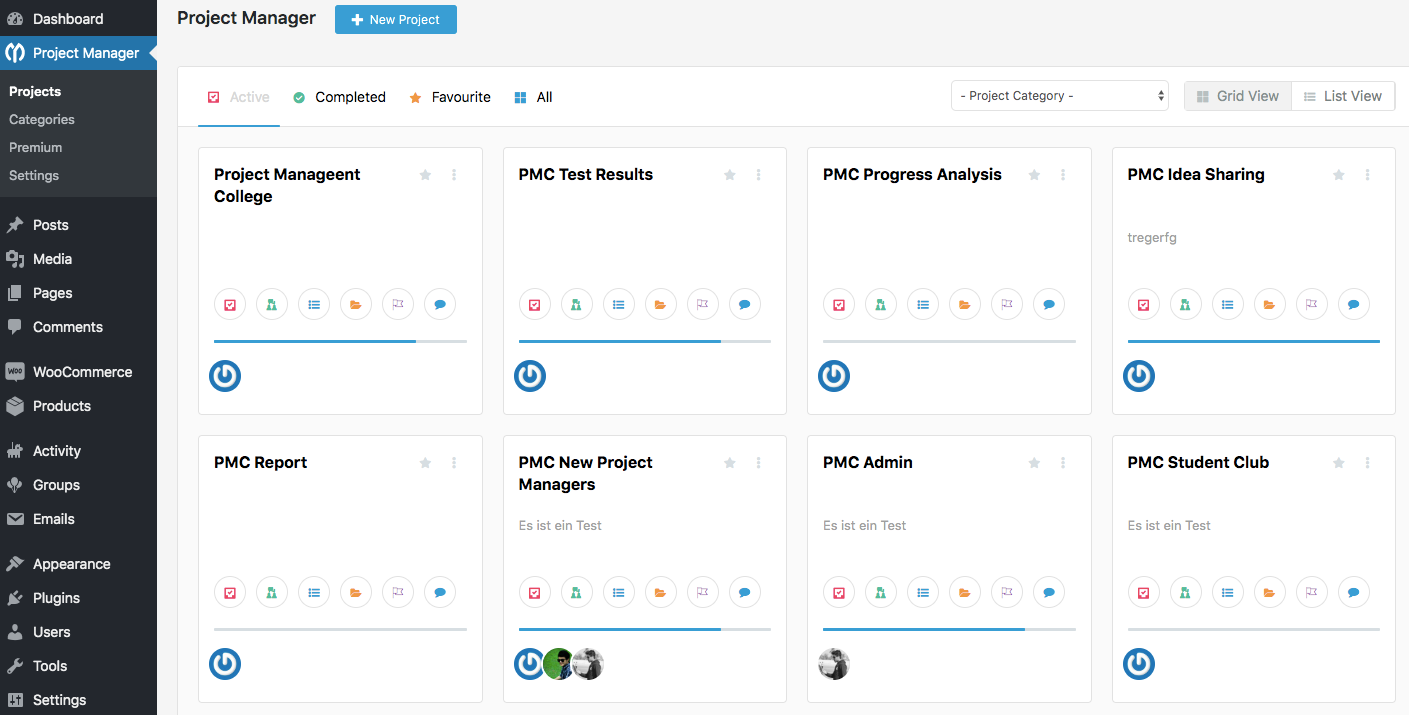The width and height of the screenshot is (1409, 715).
Task: Open the PMC Student Club project title
Action: pos(1198,462)
